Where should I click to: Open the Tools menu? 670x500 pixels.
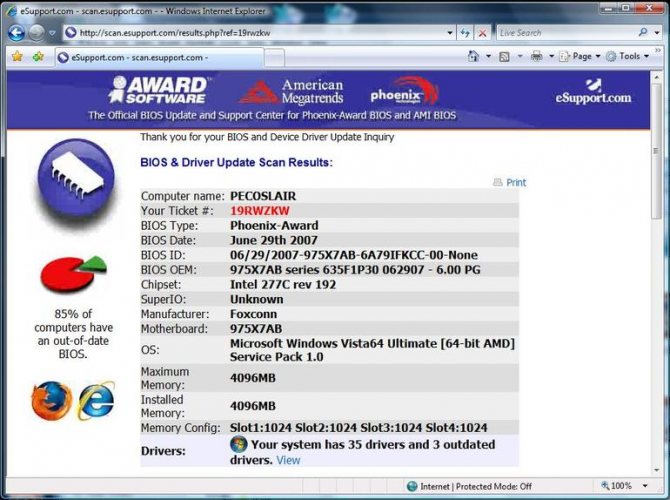pos(628,56)
